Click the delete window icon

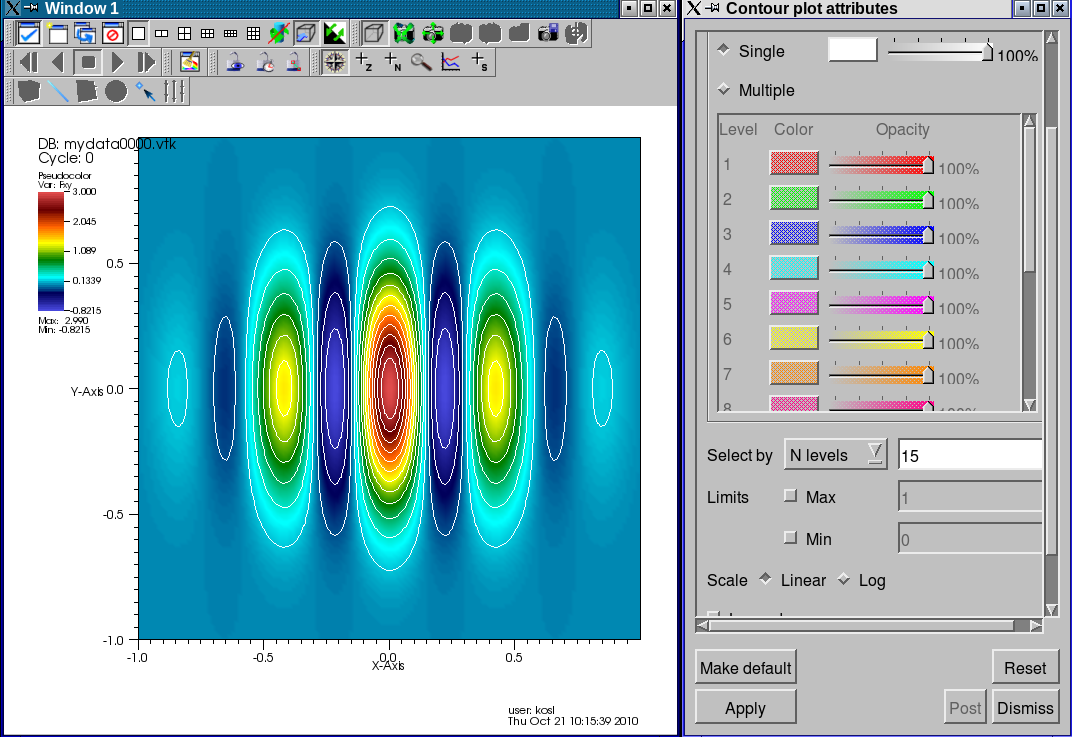coord(111,33)
